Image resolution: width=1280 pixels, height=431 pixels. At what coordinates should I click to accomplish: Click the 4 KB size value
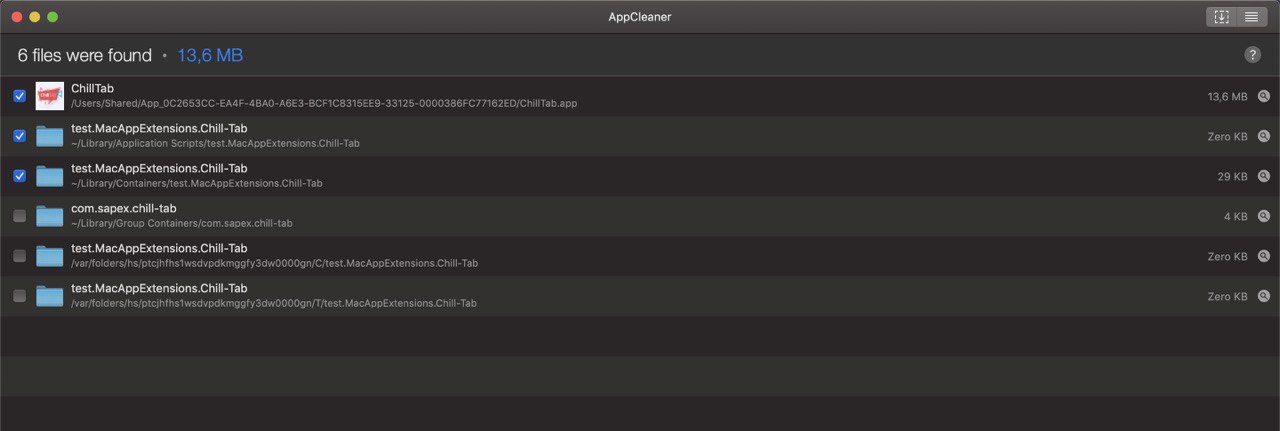coord(1235,216)
